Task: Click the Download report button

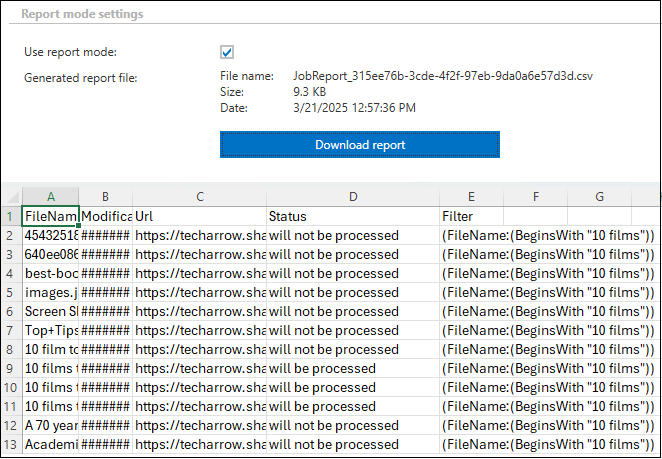Action: 360,145
